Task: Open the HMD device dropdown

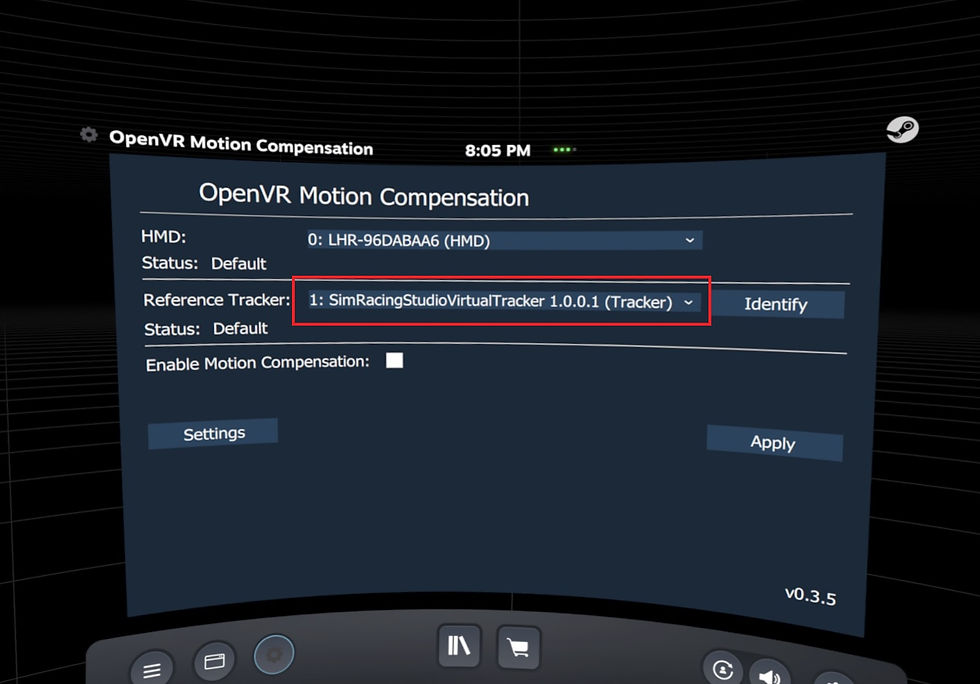Action: 504,240
